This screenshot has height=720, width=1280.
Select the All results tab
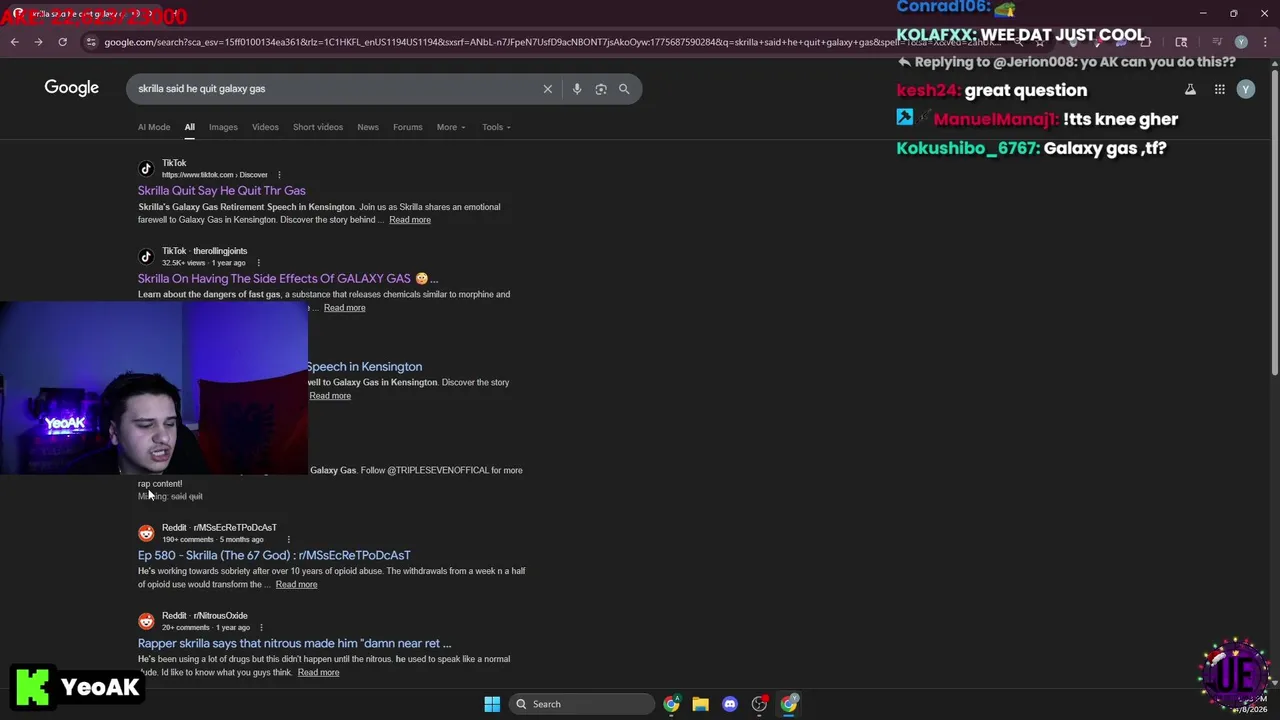point(189,127)
